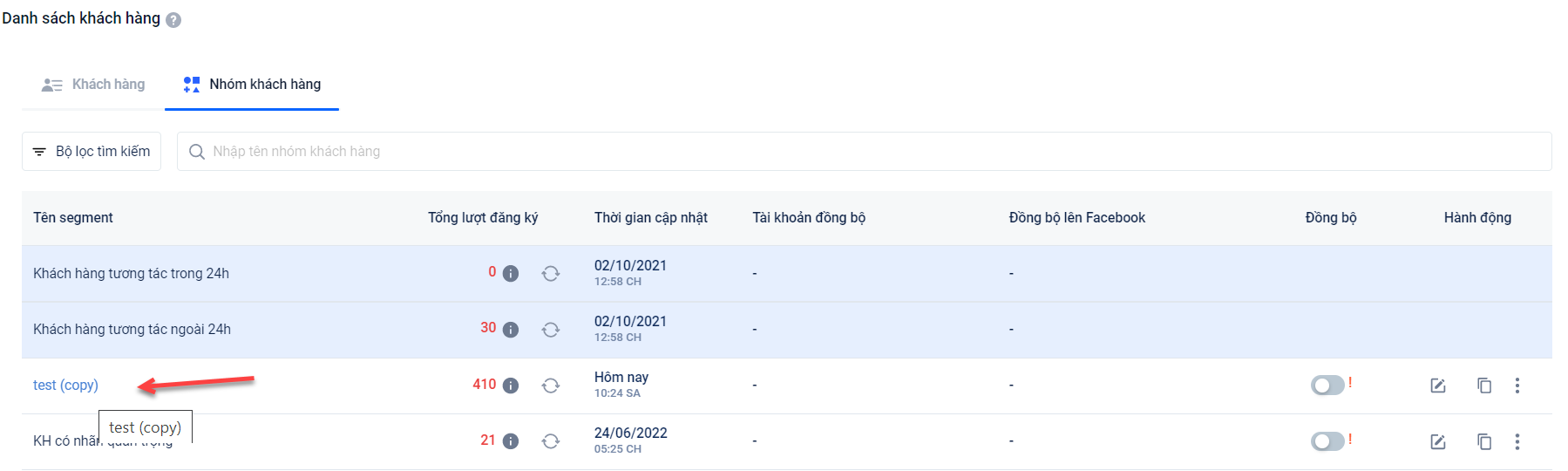Open more actions menu for KH có nhãn
This screenshot has height=471, width=1568.
click(1517, 441)
